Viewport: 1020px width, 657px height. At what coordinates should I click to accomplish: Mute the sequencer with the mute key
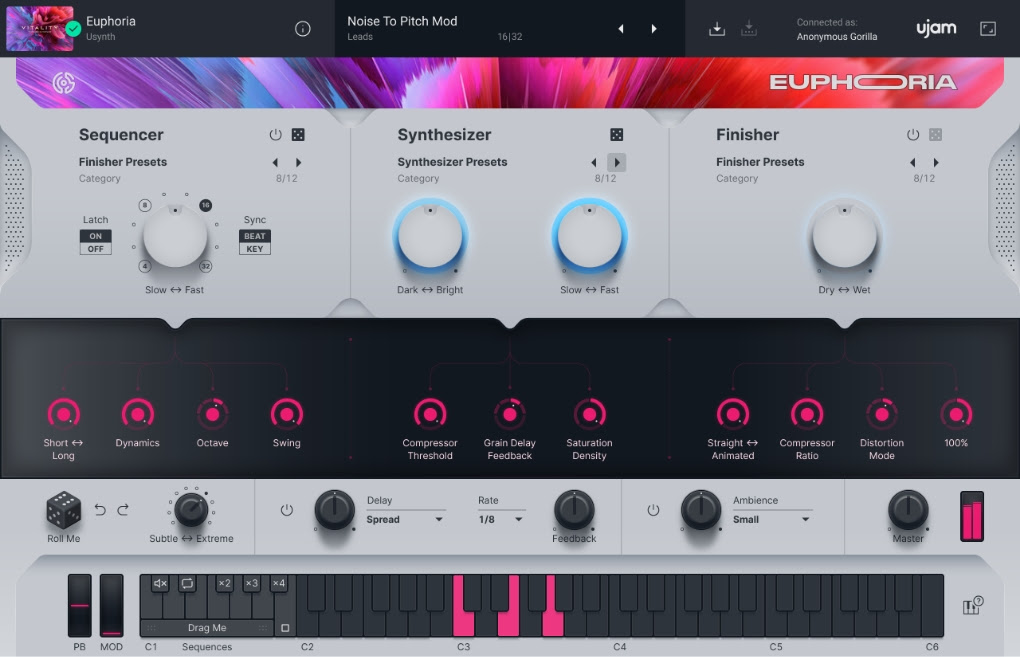pyautogui.click(x=160, y=583)
